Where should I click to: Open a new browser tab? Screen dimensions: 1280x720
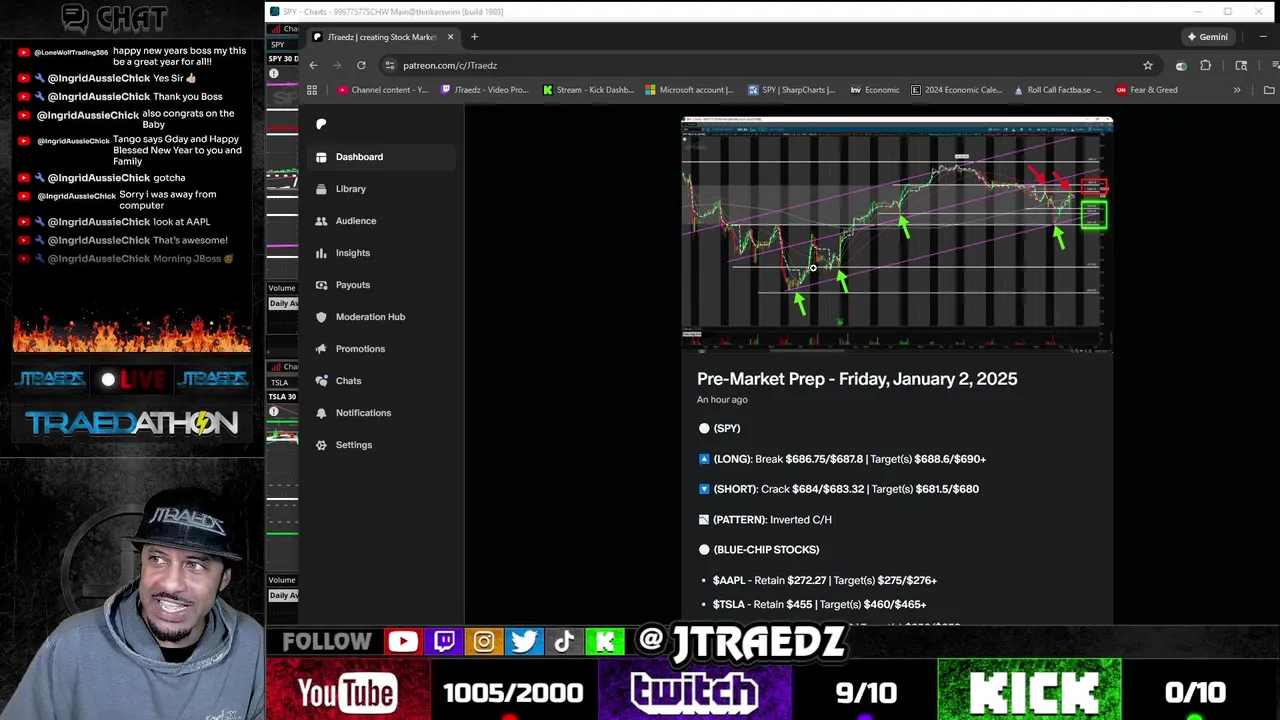(474, 37)
